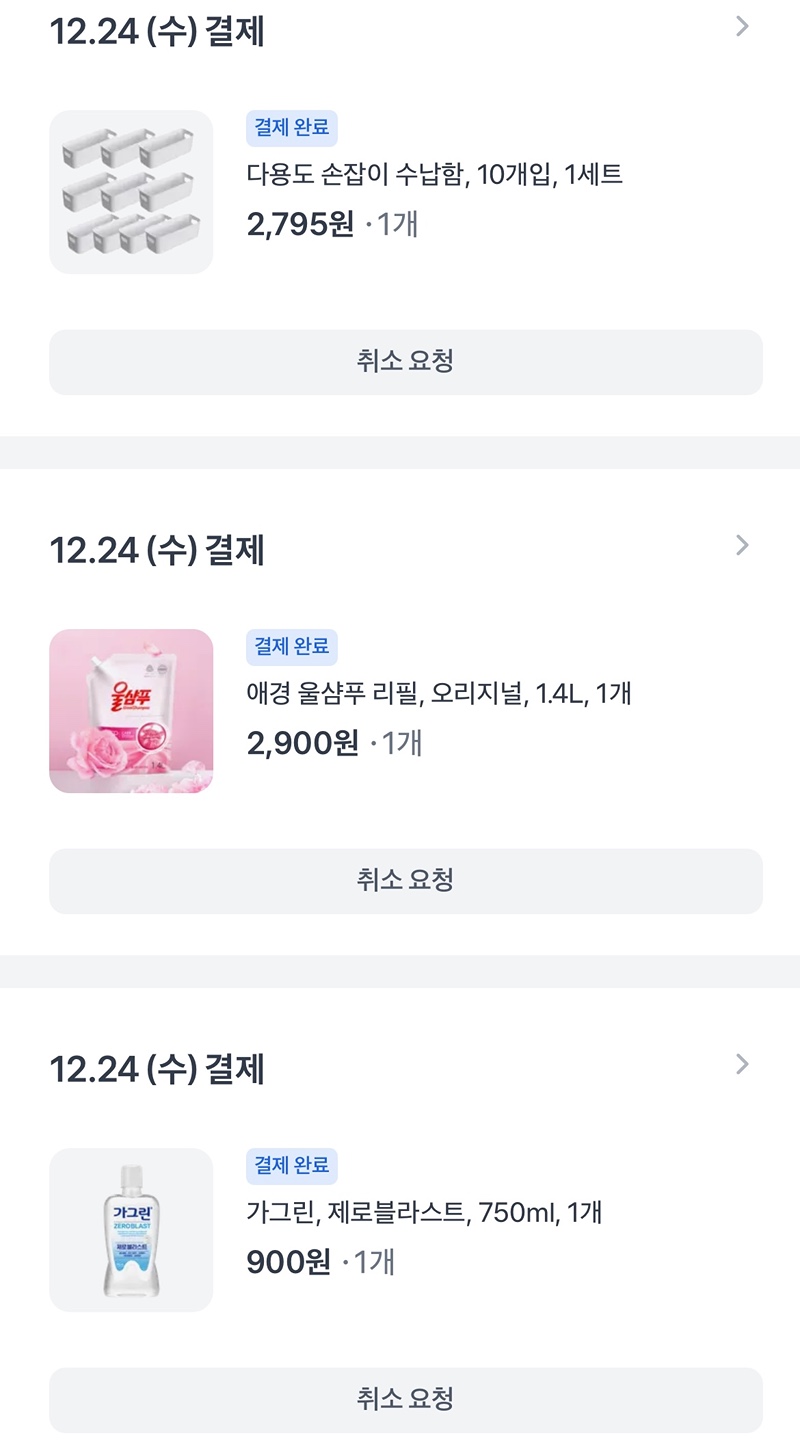This screenshot has height=1451, width=800.
Task: Click the 2,795원 price text
Action: [300, 224]
